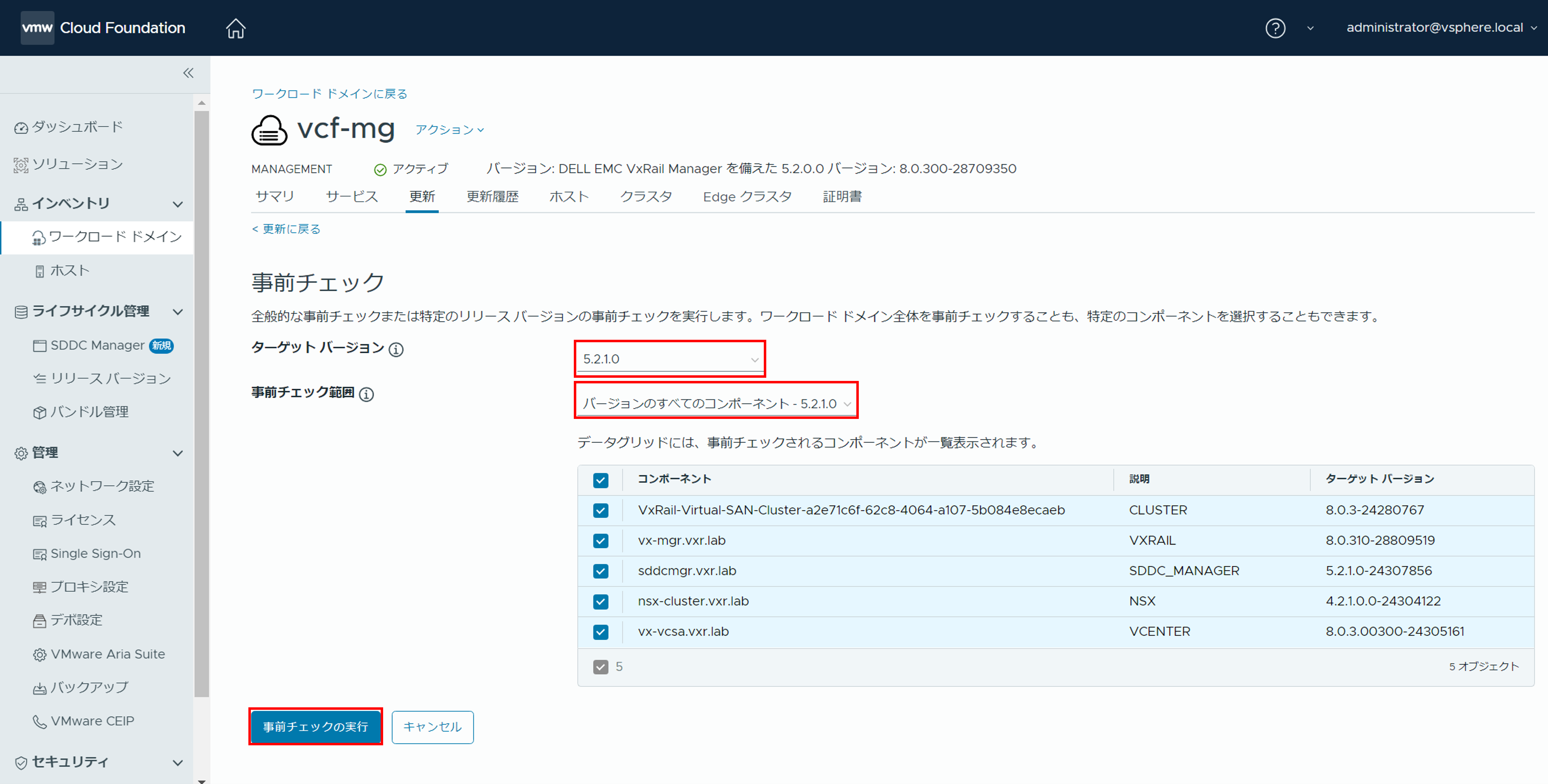Switch to the サマリ tab
Screen dimensions: 1548x784
tap(275, 197)
